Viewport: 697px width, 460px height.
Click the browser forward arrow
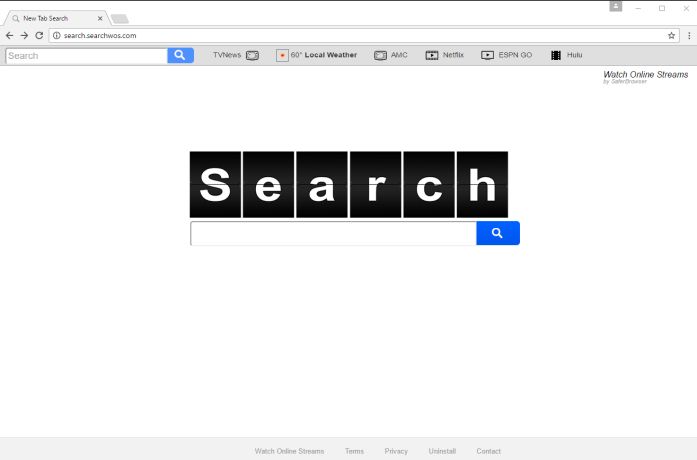[x=24, y=35]
